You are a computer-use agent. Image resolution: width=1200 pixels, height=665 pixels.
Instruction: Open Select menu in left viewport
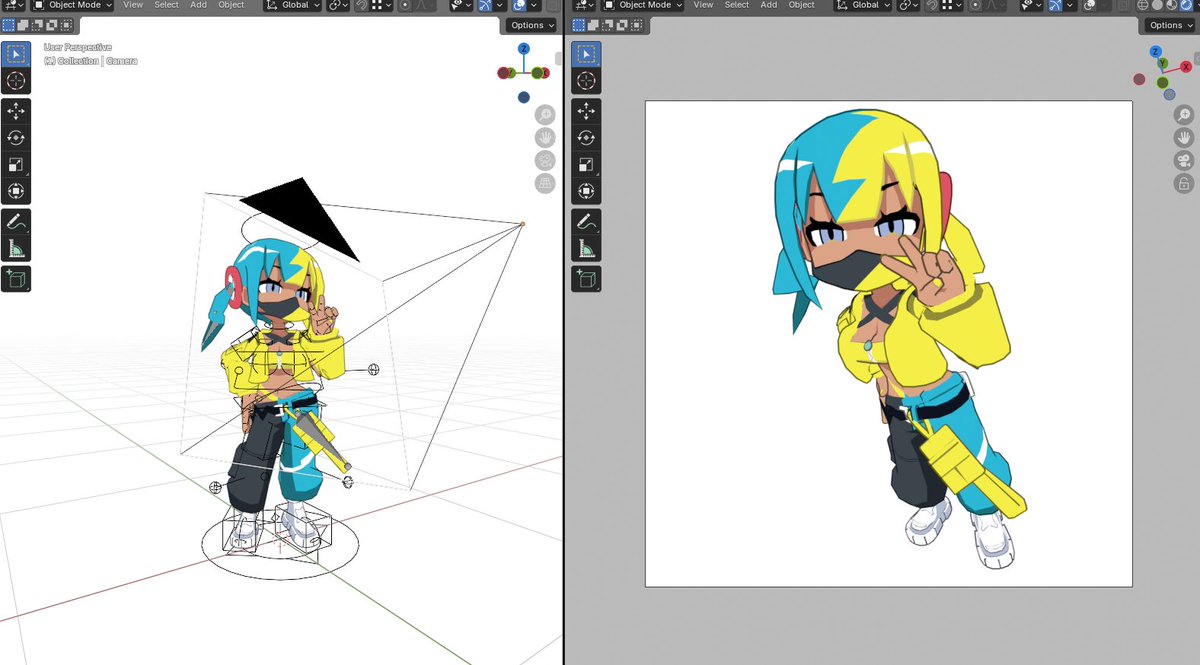[x=166, y=5]
